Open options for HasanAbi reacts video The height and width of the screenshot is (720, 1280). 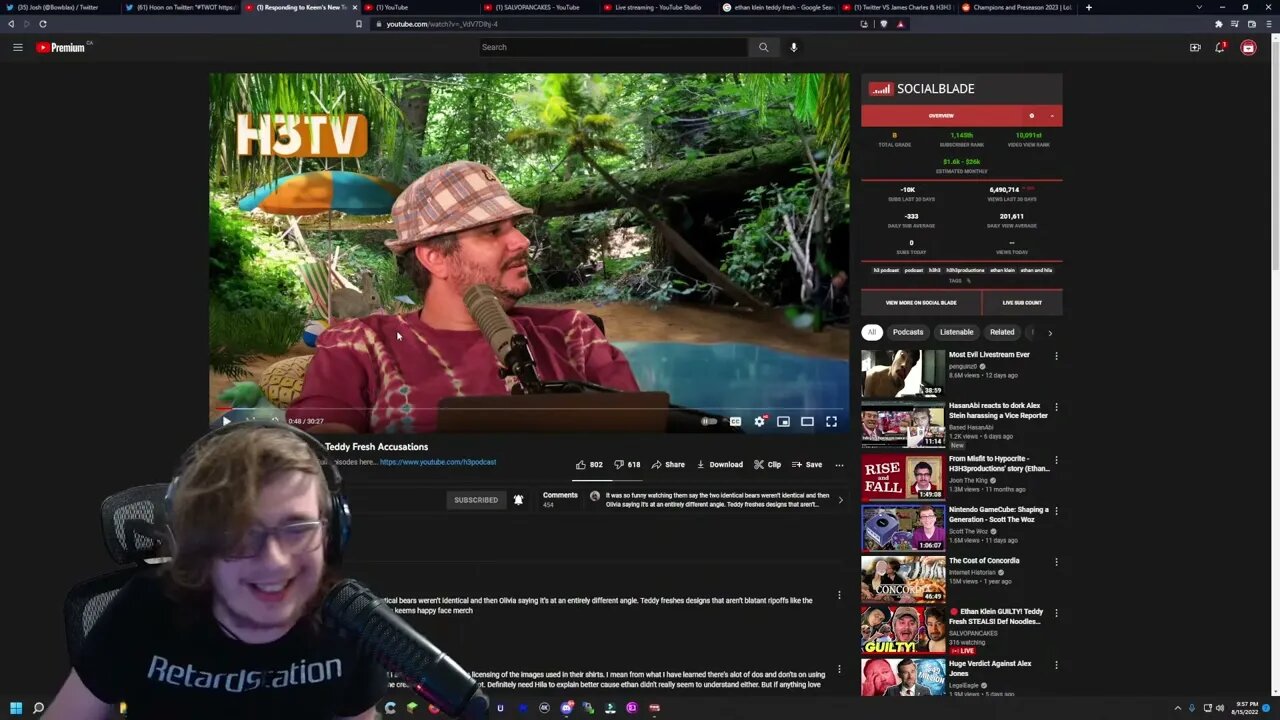click(1056, 407)
